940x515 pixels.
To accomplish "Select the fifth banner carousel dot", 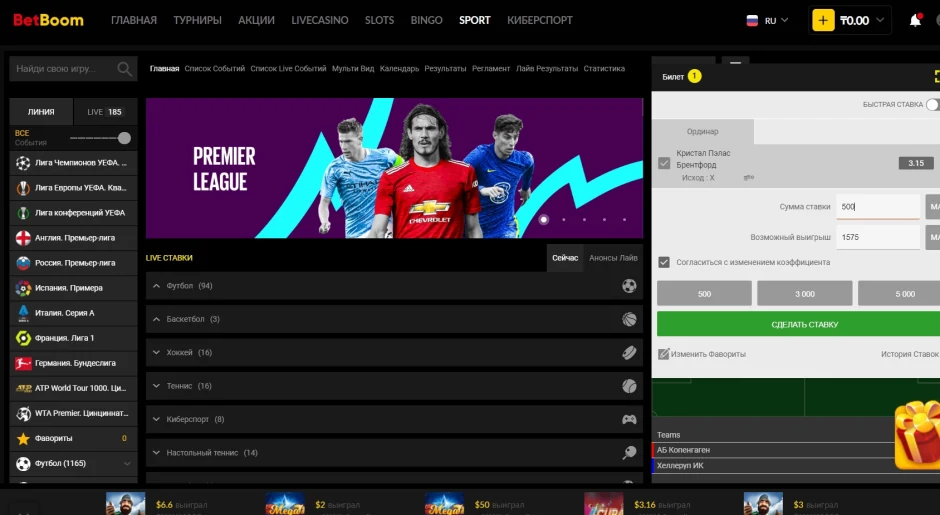I will [x=624, y=219].
